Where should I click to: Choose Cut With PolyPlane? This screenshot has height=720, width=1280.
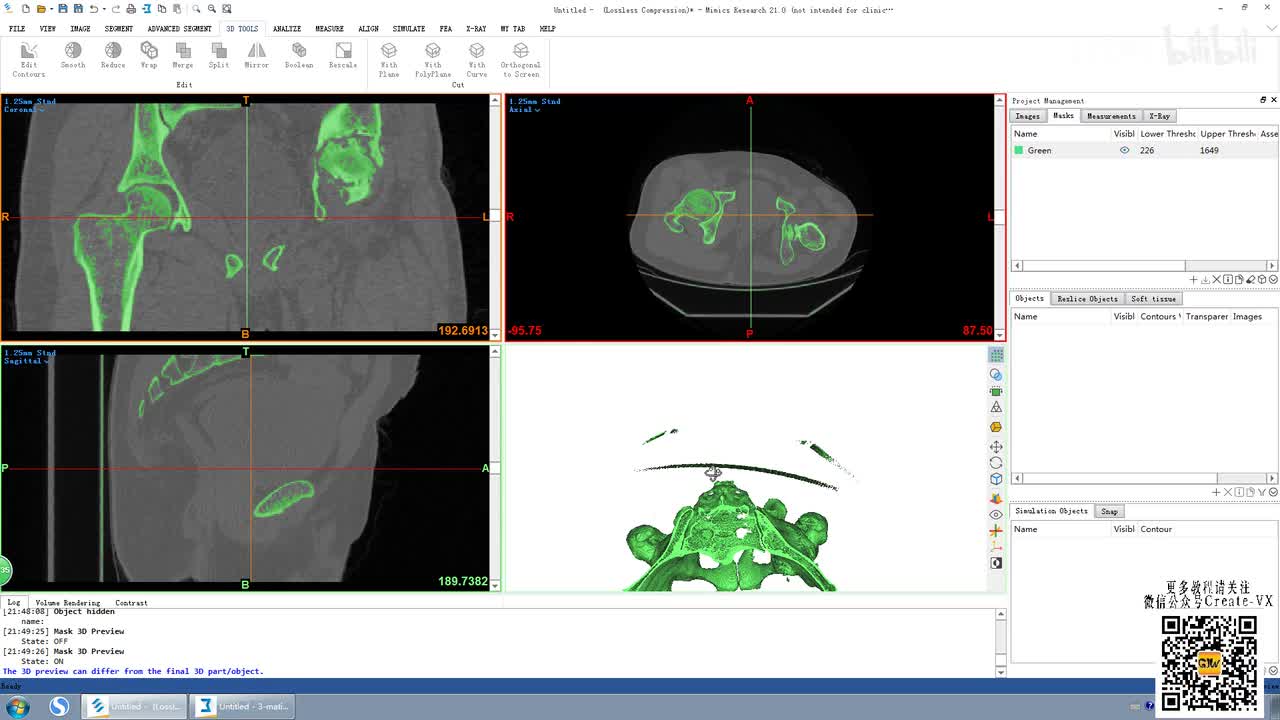click(x=433, y=60)
